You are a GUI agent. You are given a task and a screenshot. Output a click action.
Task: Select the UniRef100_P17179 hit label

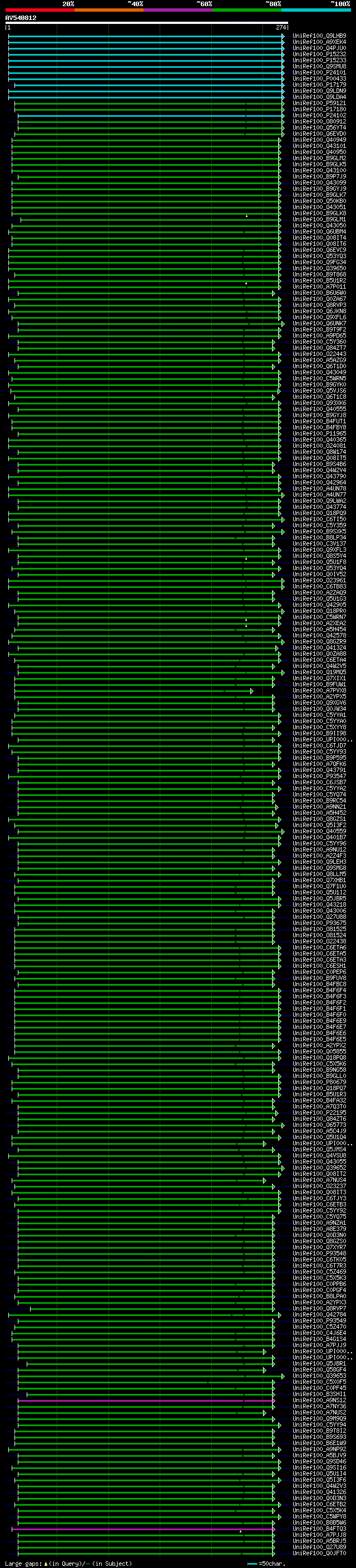319,85
